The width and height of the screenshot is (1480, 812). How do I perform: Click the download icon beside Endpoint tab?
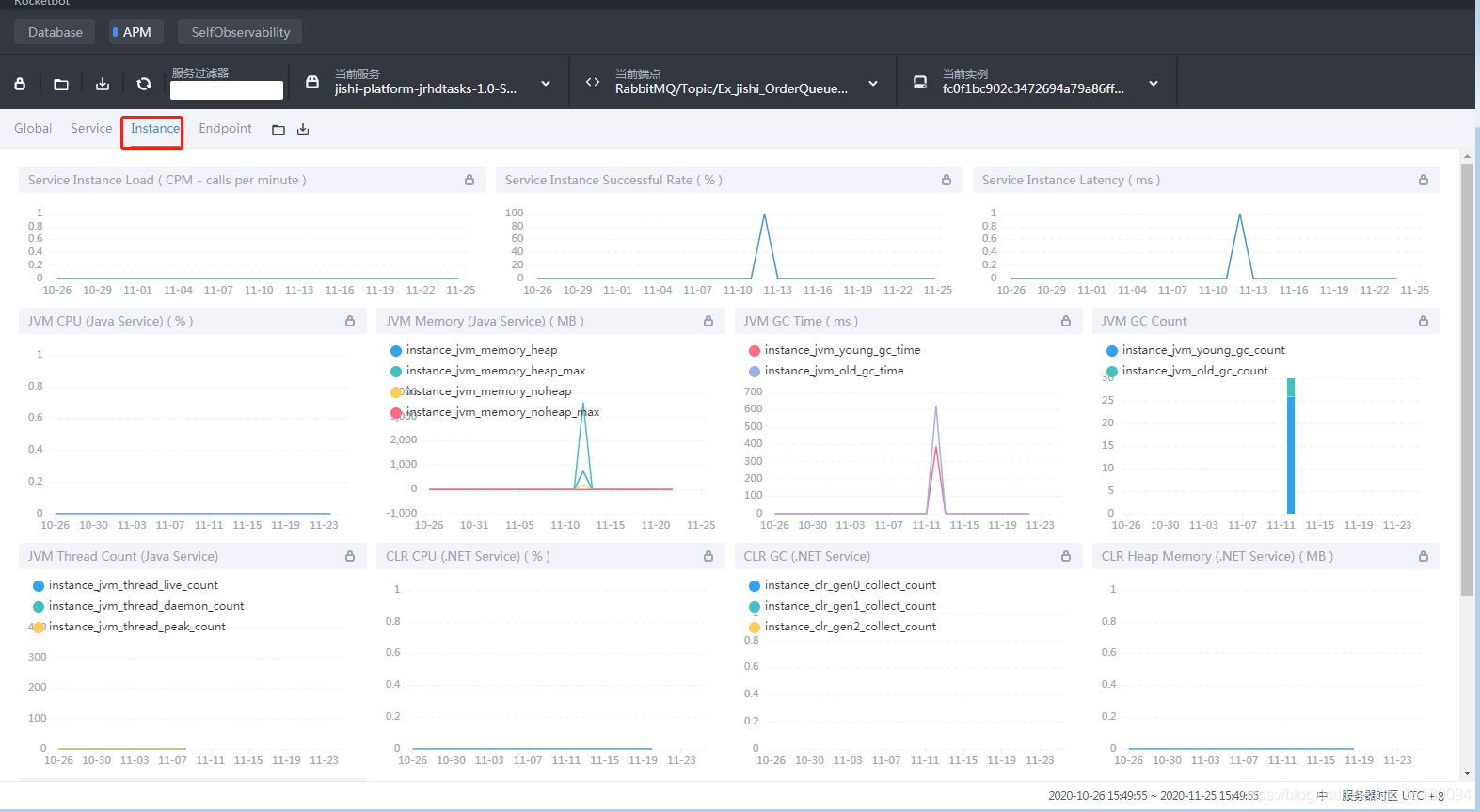click(x=303, y=129)
